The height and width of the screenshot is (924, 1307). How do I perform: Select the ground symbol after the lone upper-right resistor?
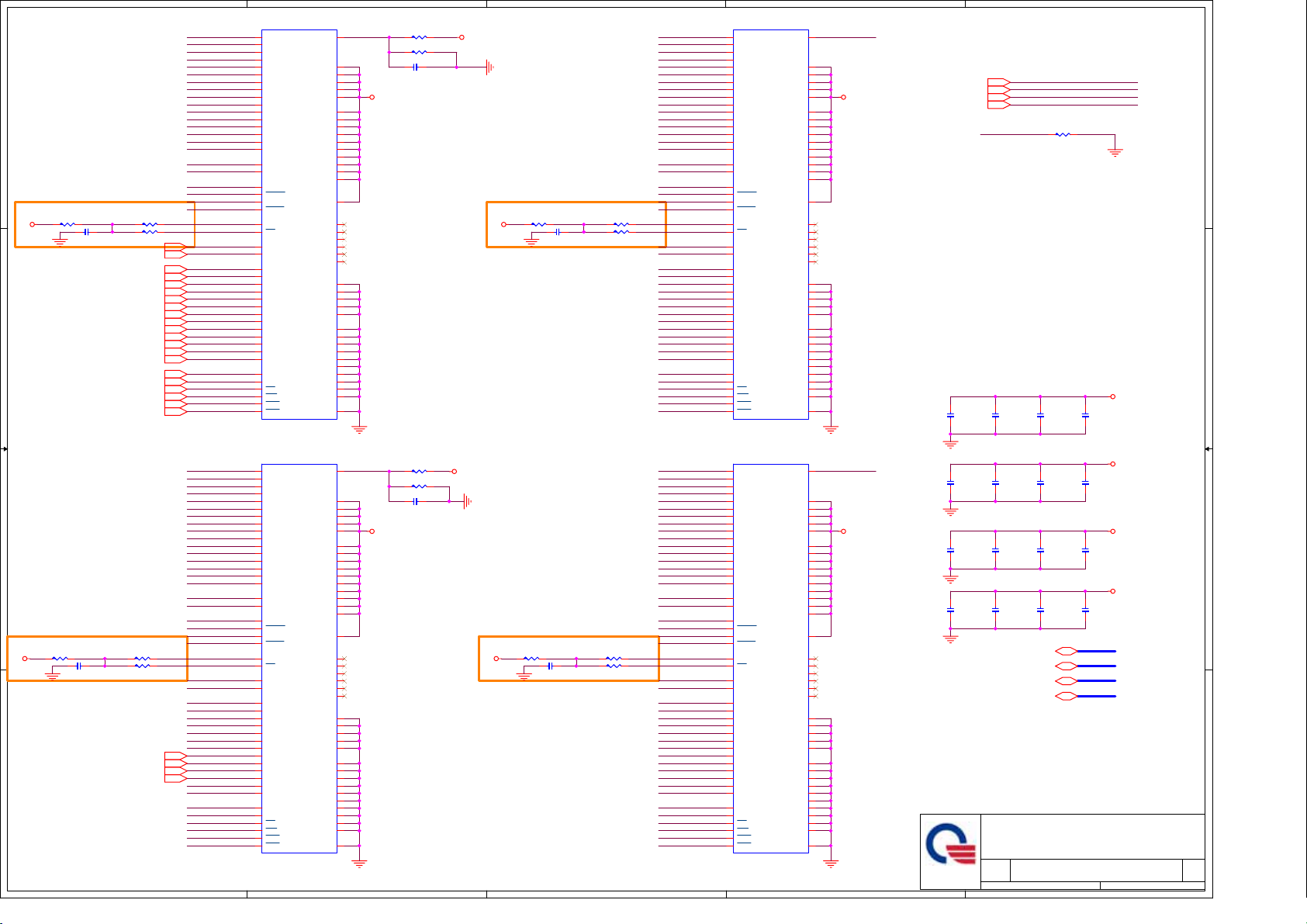click(1115, 153)
